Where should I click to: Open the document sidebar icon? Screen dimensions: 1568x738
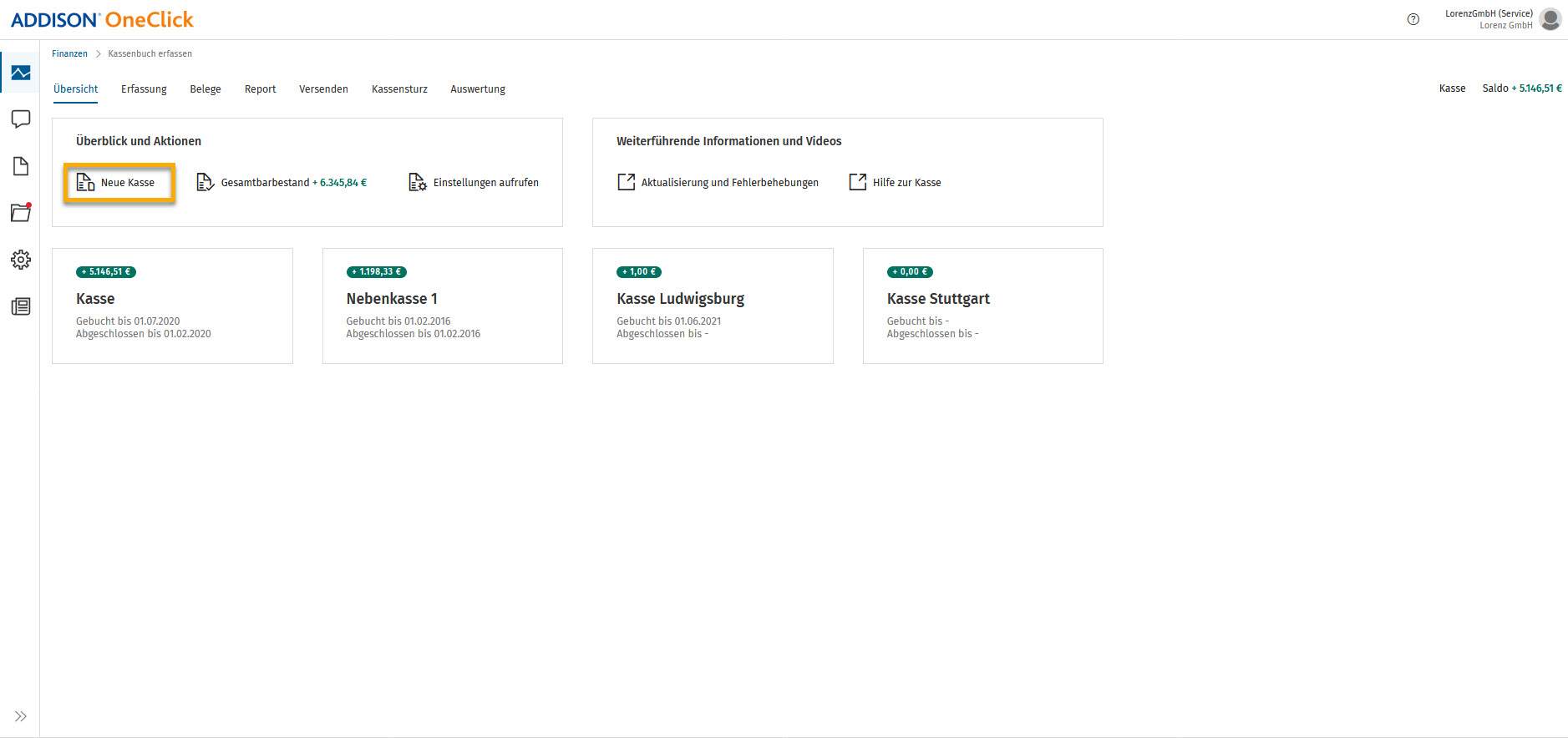point(21,166)
